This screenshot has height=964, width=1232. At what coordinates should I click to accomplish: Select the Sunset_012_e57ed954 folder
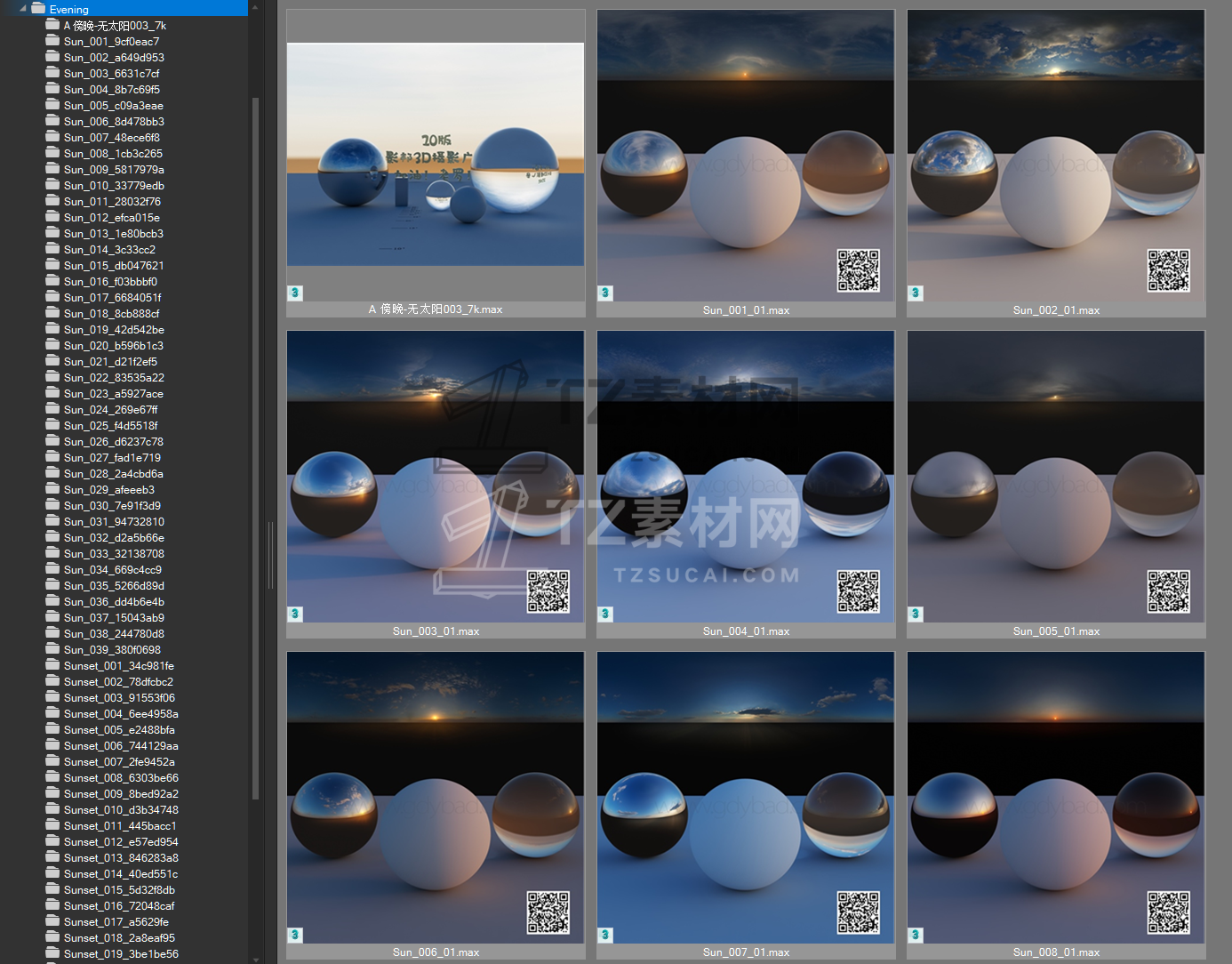pos(120,842)
